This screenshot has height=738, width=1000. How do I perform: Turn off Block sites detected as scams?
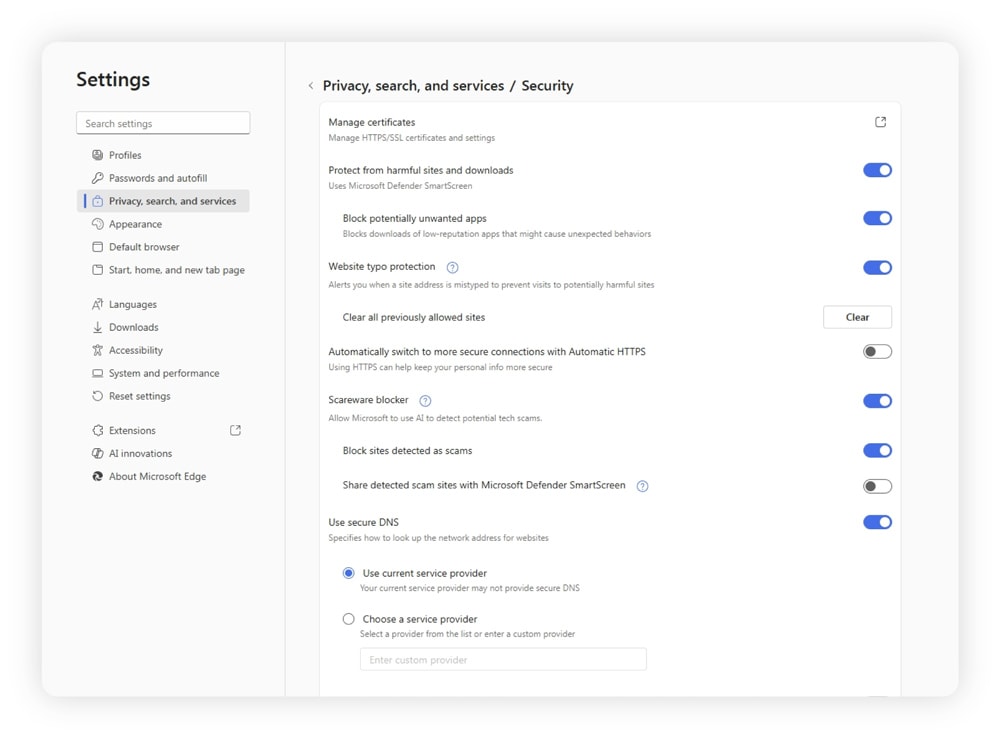click(x=877, y=450)
